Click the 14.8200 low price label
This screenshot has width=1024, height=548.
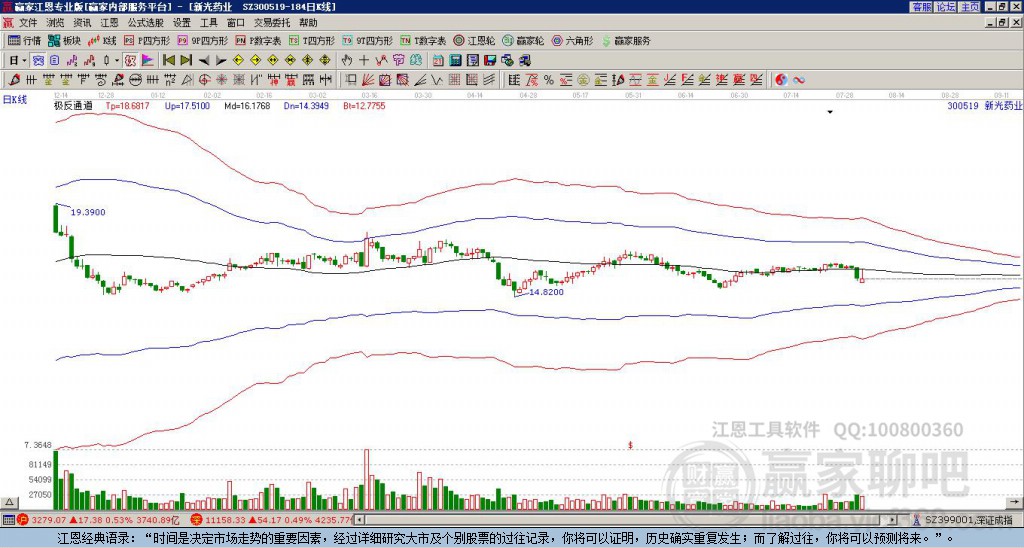tap(547, 292)
